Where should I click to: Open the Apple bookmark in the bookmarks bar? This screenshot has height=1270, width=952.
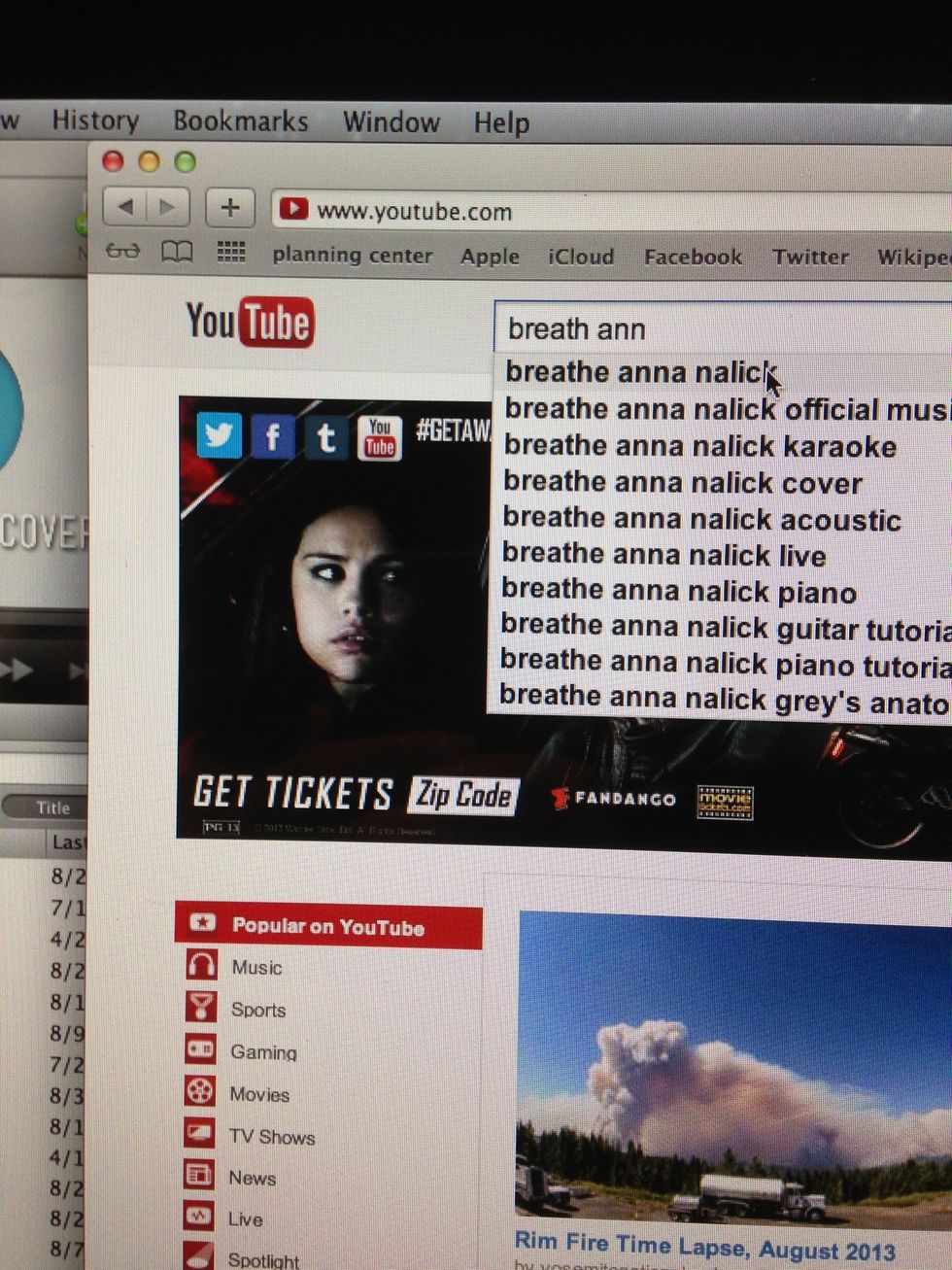490,257
